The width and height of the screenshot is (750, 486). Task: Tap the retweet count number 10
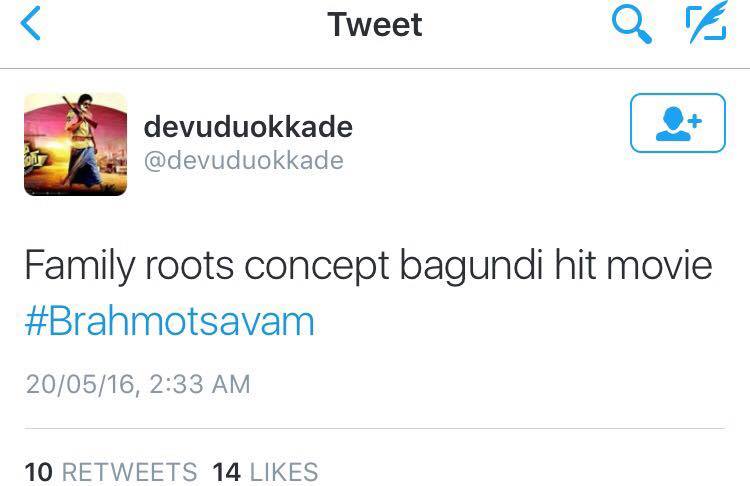coord(38,472)
